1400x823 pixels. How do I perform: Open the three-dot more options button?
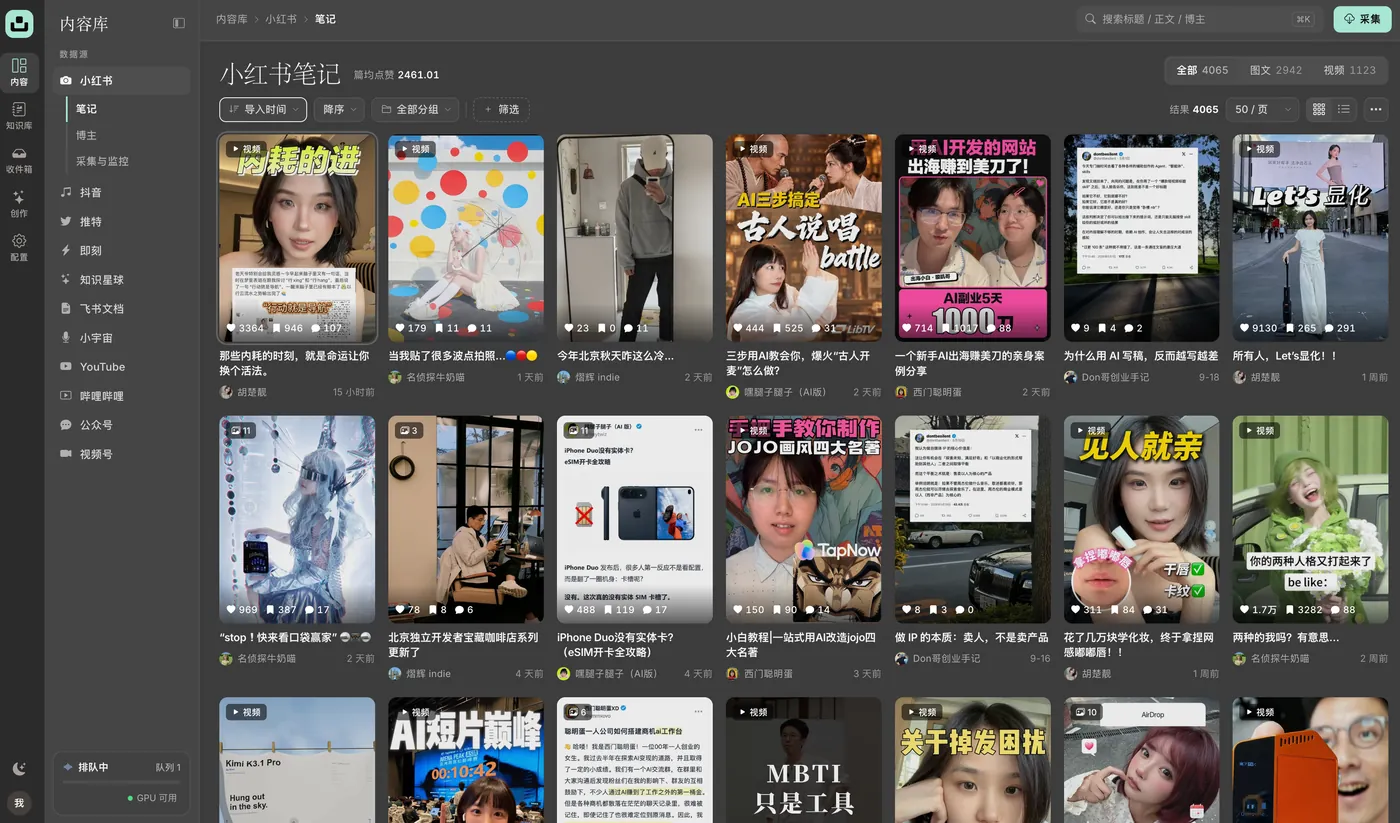[x=1376, y=109]
